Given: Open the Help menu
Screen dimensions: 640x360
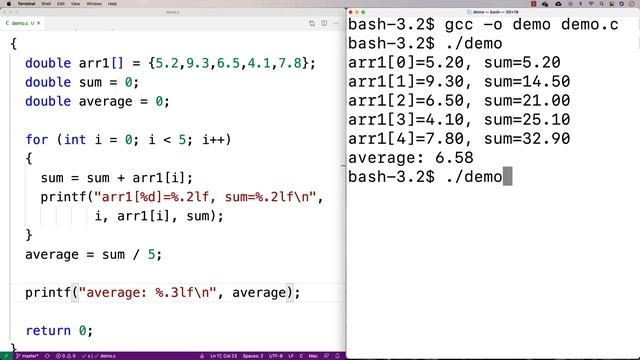Looking at the screenshot, I should [112, 4].
